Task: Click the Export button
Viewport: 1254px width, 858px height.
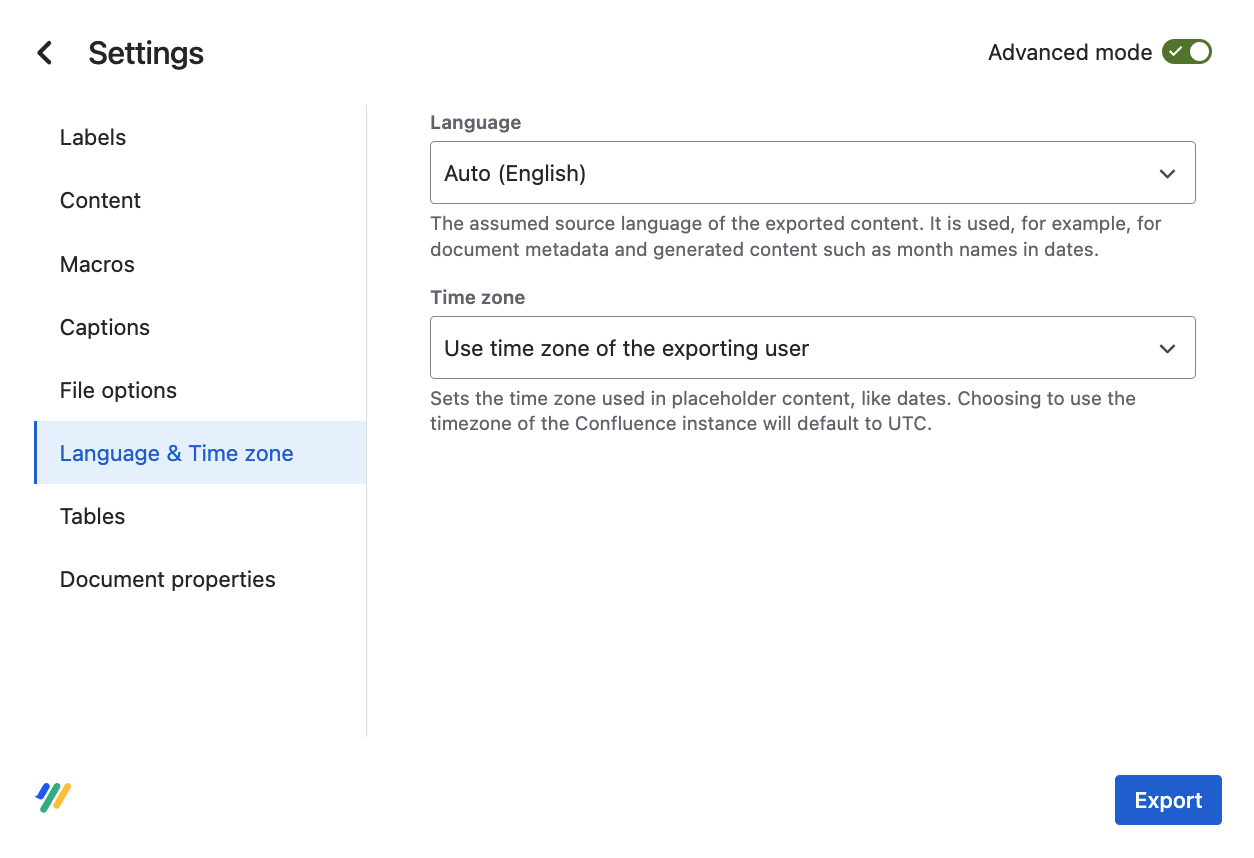Action: click(x=1168, y=800)
